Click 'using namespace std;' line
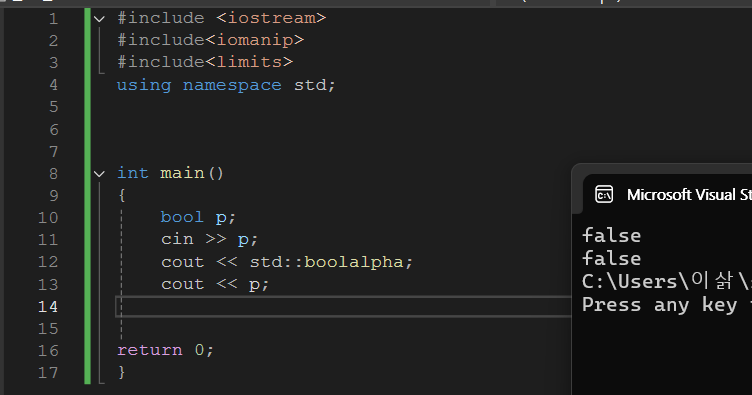This screenshot has width=752, height=395. [x=226, y=85]
